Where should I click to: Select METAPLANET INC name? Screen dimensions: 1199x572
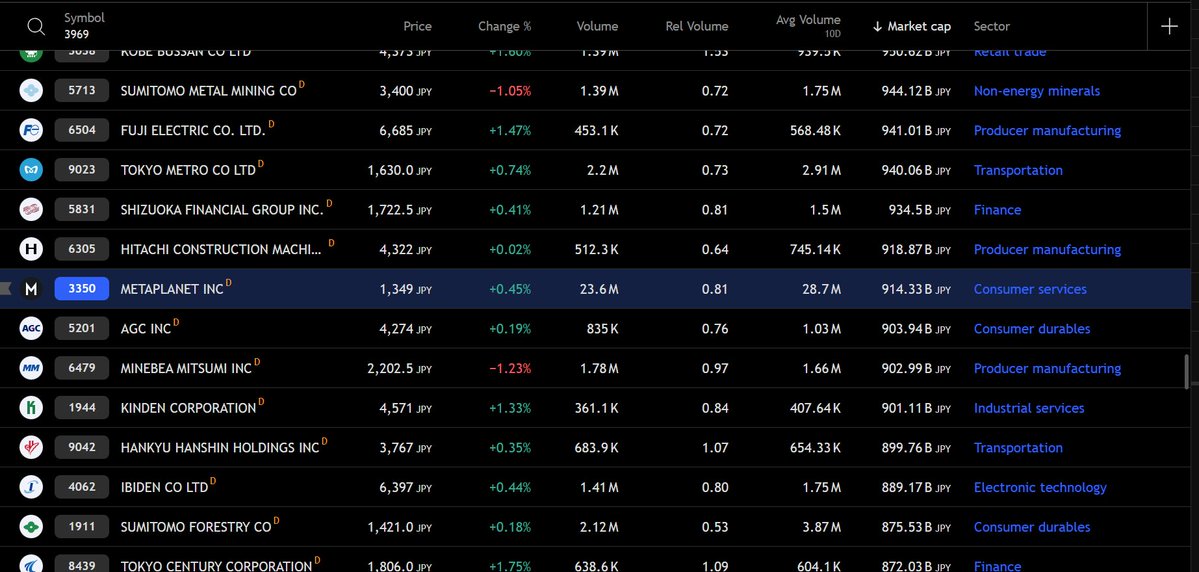tap(172, 289)
